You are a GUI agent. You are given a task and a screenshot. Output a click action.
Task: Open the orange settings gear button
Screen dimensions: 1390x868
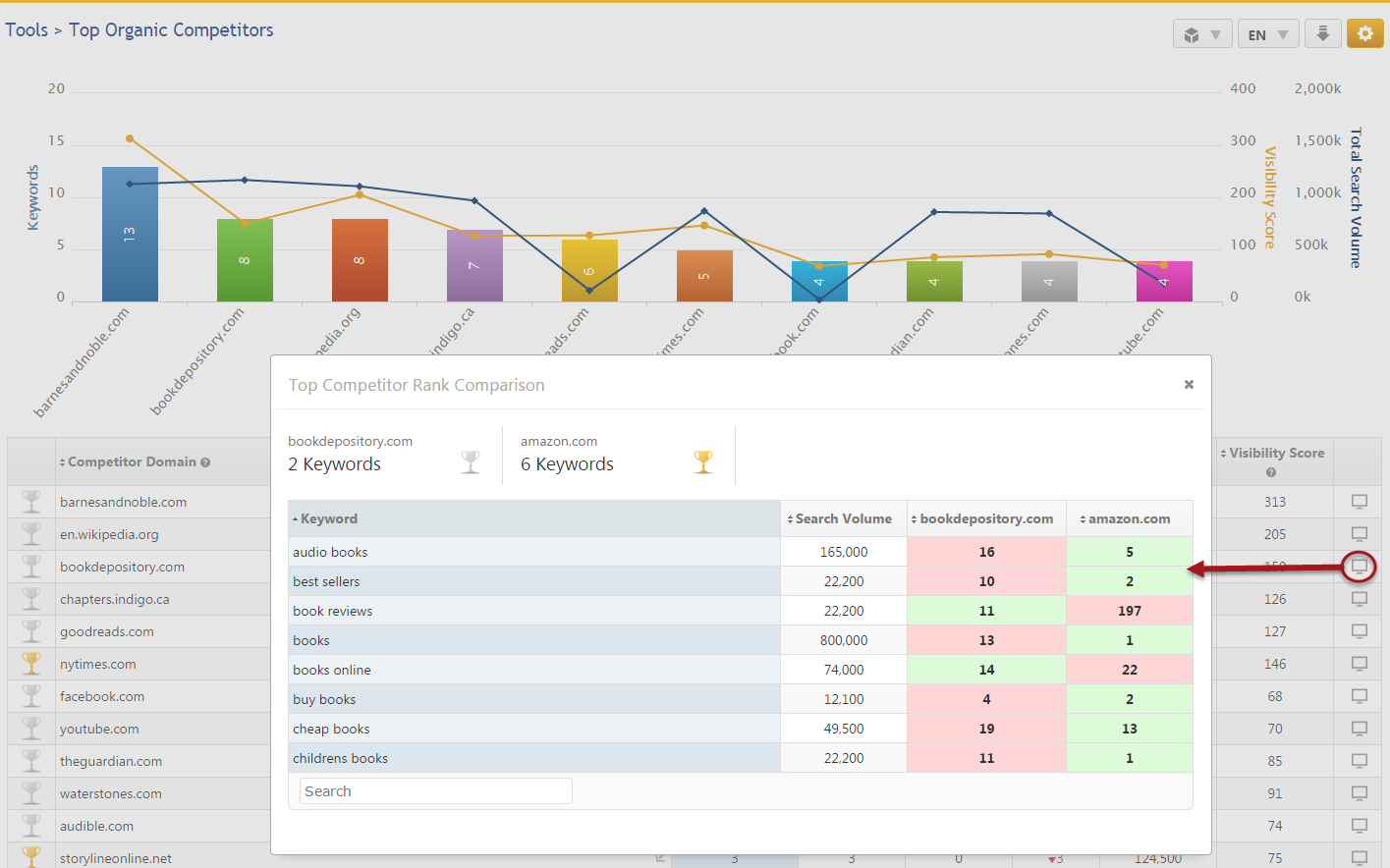tap(1364, 33)
